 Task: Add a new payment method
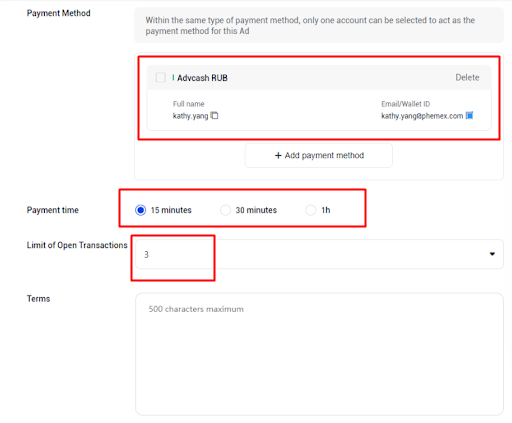point(319,155)
